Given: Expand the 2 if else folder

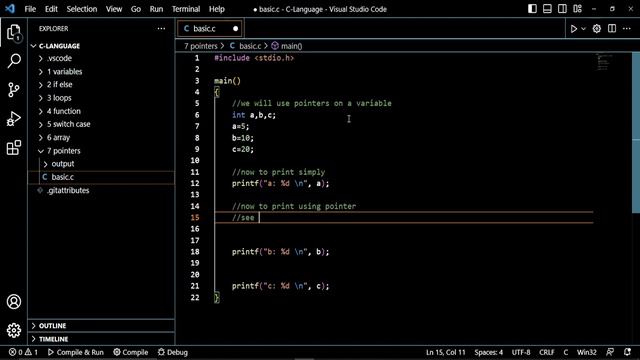Looking at the screenshot, I should pyautogui.click(x=101, y=84).
